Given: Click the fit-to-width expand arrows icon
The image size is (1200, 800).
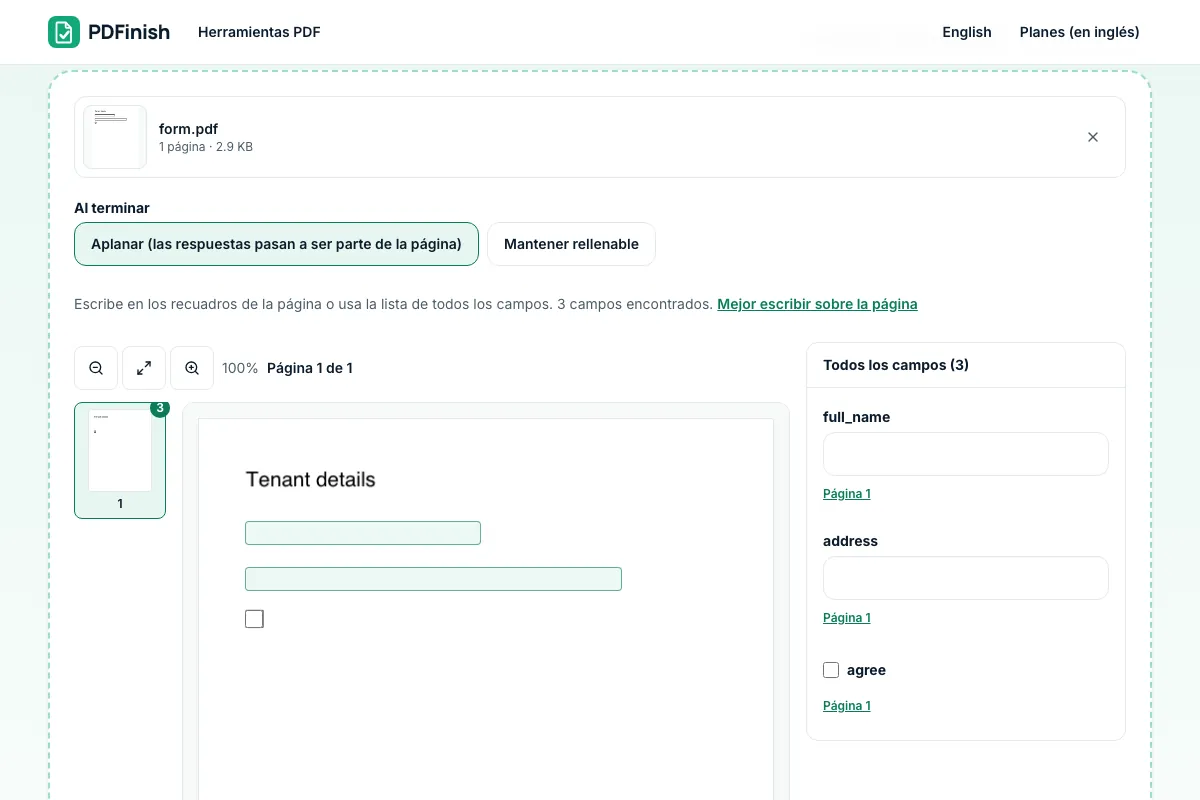Looking at the screenshot, I should [x=144, y=368].
